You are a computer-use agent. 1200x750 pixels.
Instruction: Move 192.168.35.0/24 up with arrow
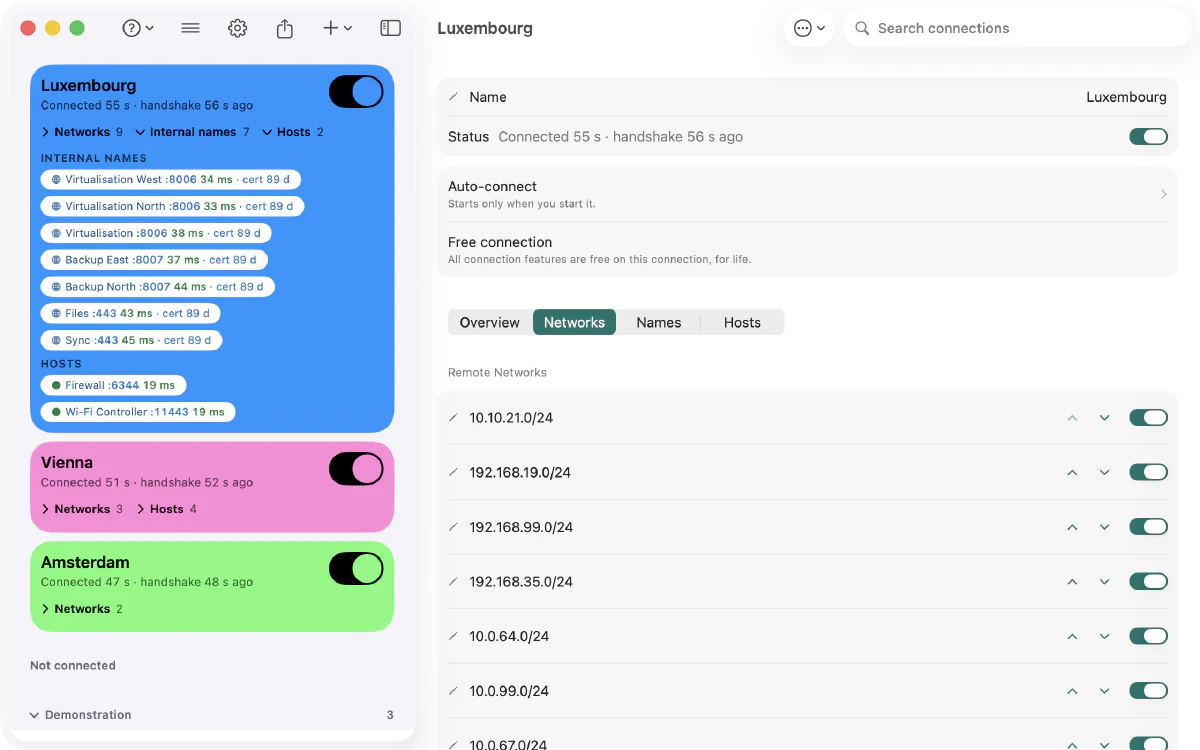point(1072,581)
